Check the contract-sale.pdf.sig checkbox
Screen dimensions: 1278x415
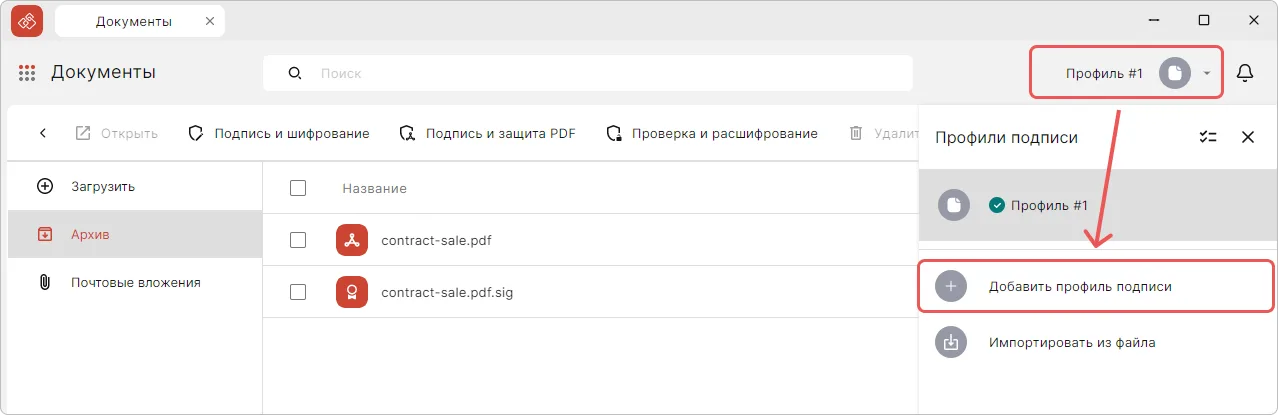pyautogui.click(x=297, y=292)
